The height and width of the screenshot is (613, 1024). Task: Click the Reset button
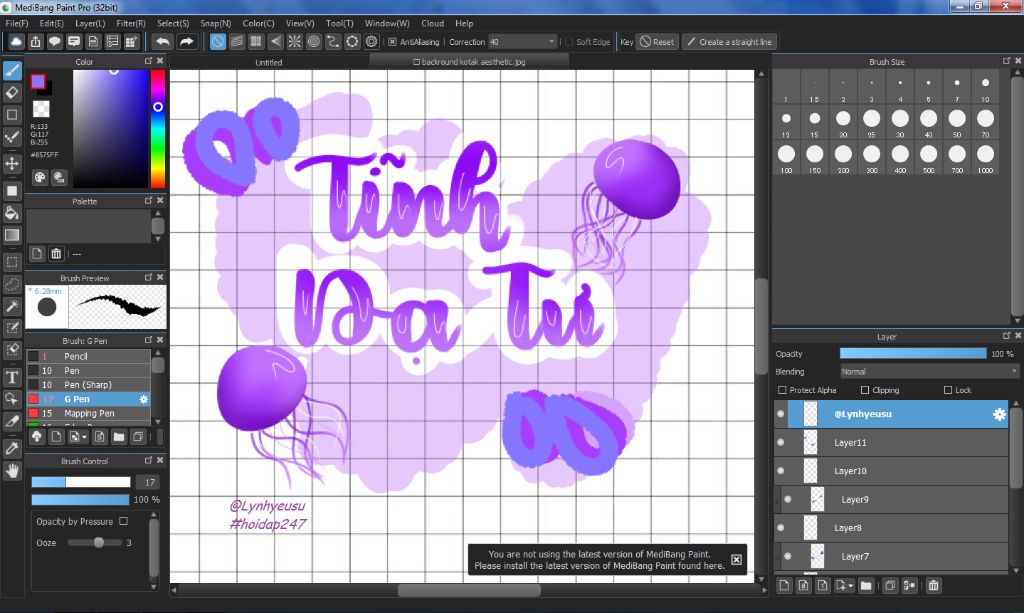[657, 42]
